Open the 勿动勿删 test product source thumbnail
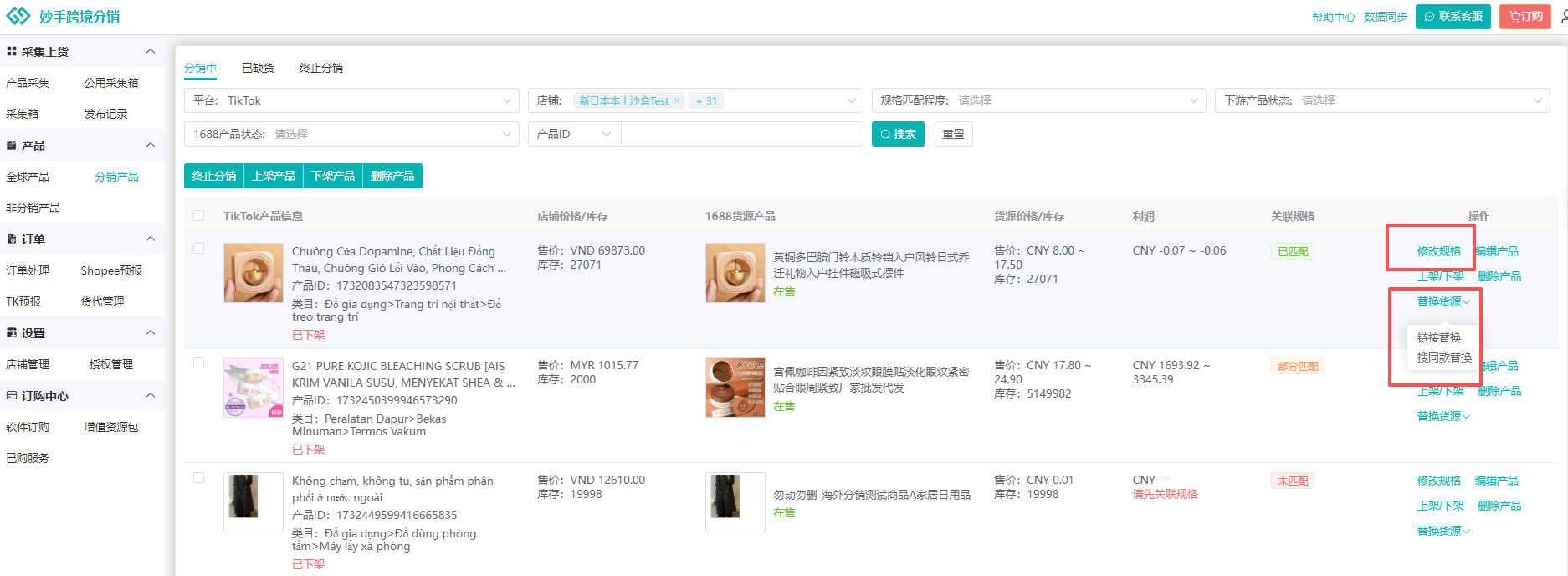Image resolution: width=1568 pixels, height=576 pixels. click(735, 502)
